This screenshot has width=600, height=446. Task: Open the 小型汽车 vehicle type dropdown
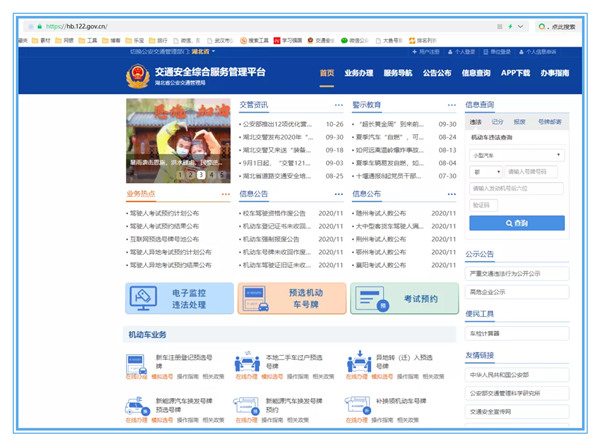coord(517,155)
